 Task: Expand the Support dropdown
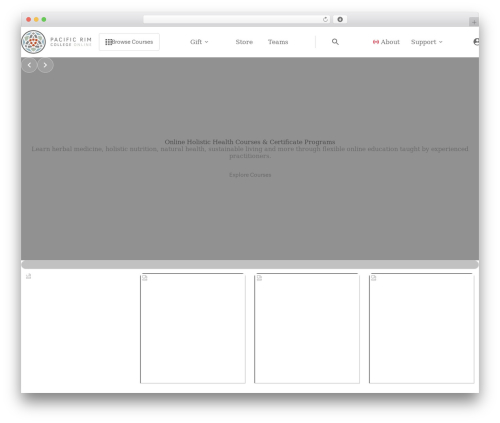427,42
